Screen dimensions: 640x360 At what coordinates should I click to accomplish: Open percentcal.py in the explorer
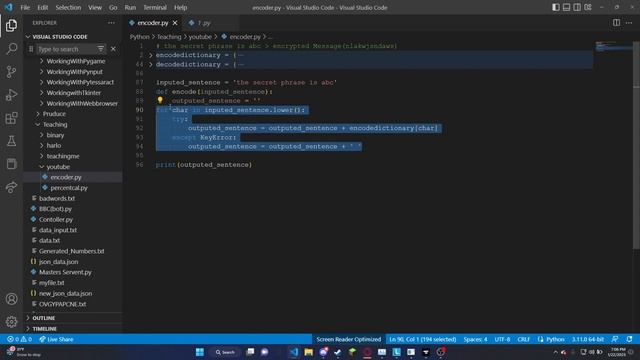(69, 188)
